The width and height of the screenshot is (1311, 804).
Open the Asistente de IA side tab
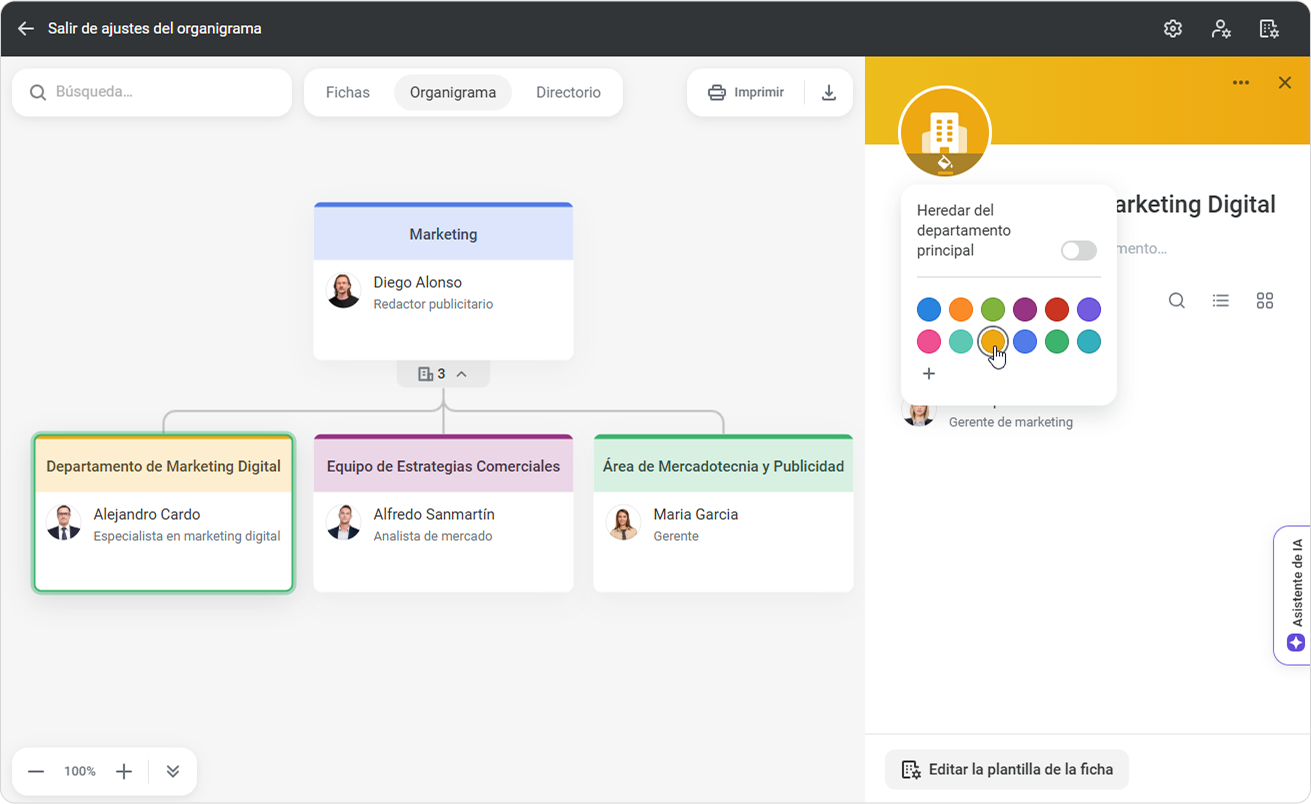[x=1295, y=595]
